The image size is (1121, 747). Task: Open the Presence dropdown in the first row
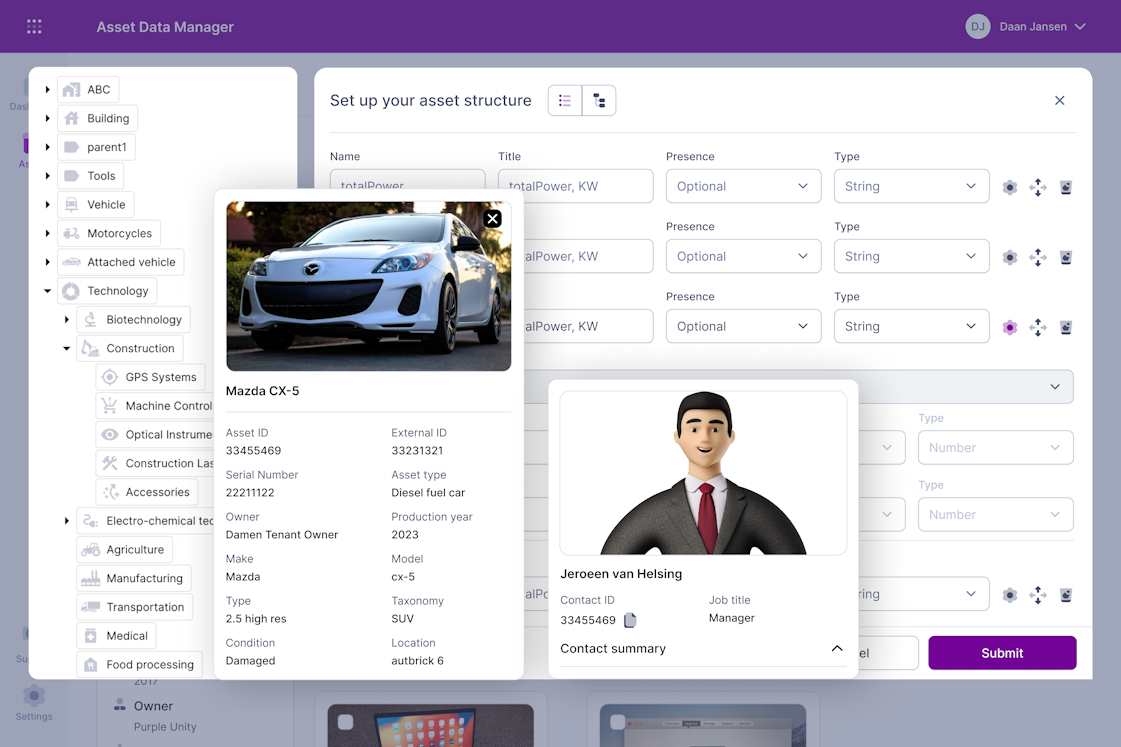[744, 186]
